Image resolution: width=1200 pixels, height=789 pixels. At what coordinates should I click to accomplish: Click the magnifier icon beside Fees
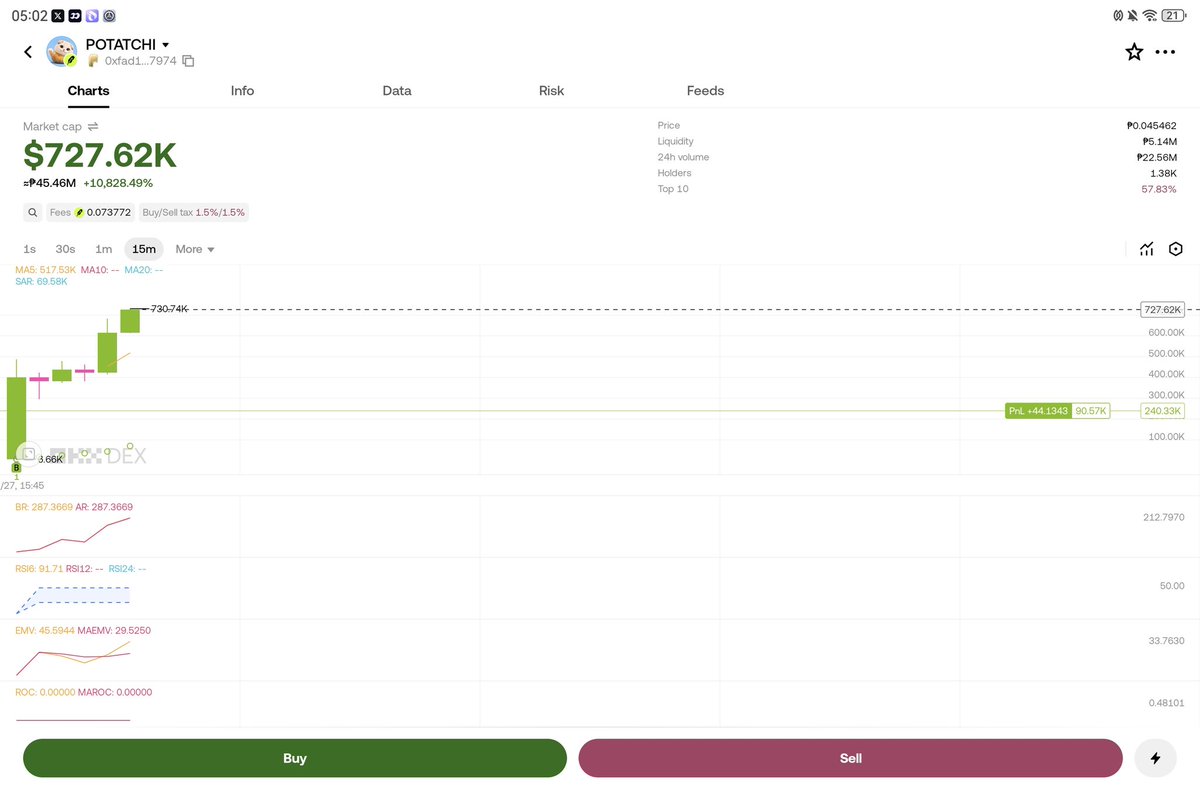point(33,212)
